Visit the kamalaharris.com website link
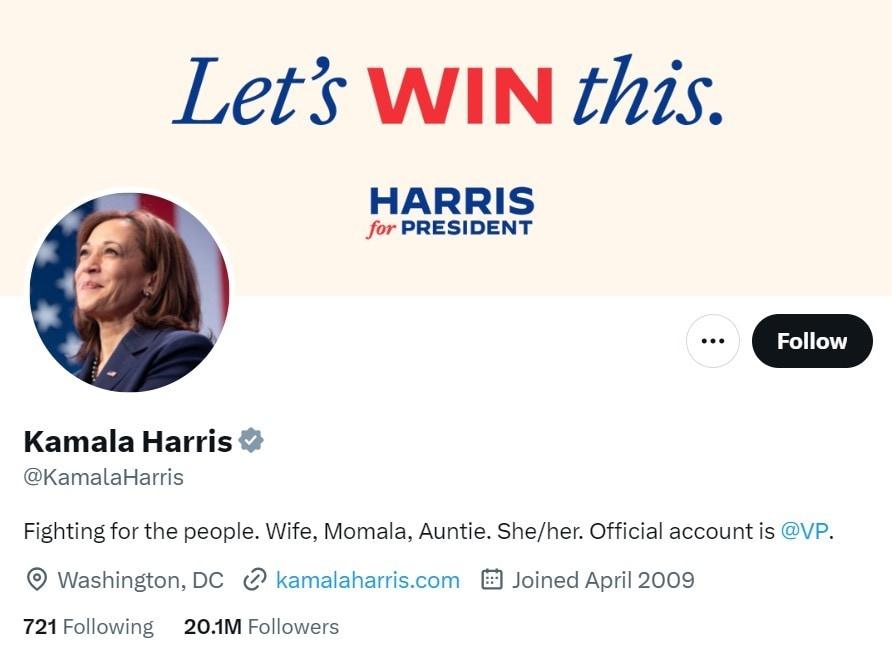The image size is (892, 652). pyautogui.click(x=367, y=580)
